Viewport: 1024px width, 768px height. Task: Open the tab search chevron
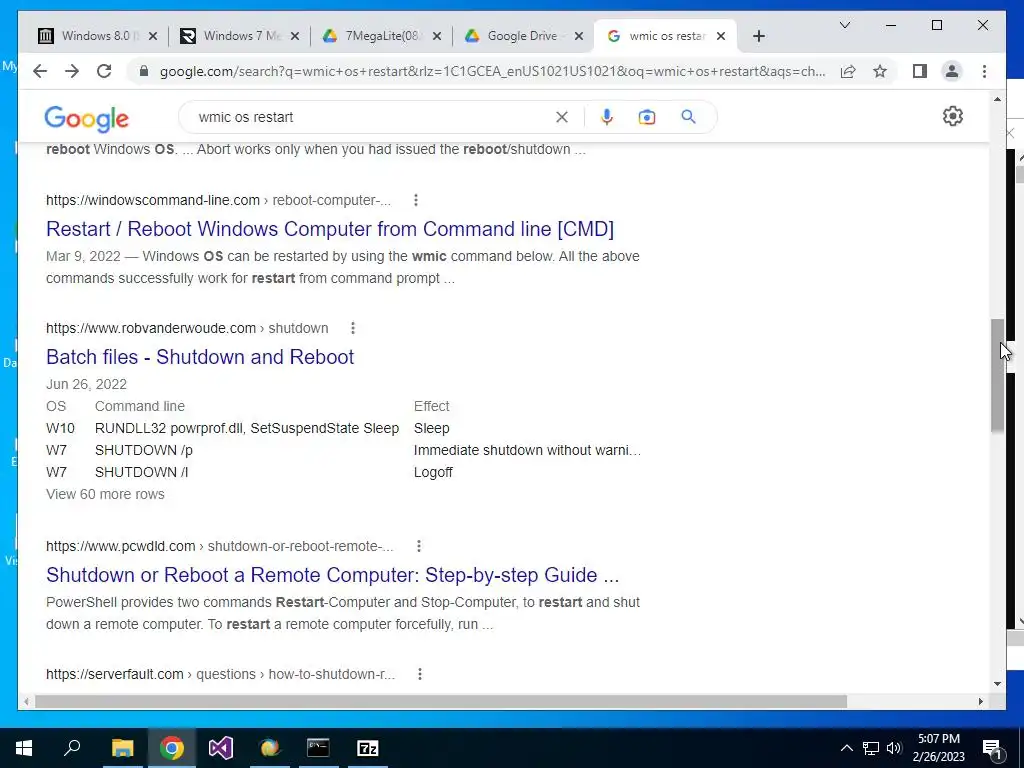tap(844, 25)
